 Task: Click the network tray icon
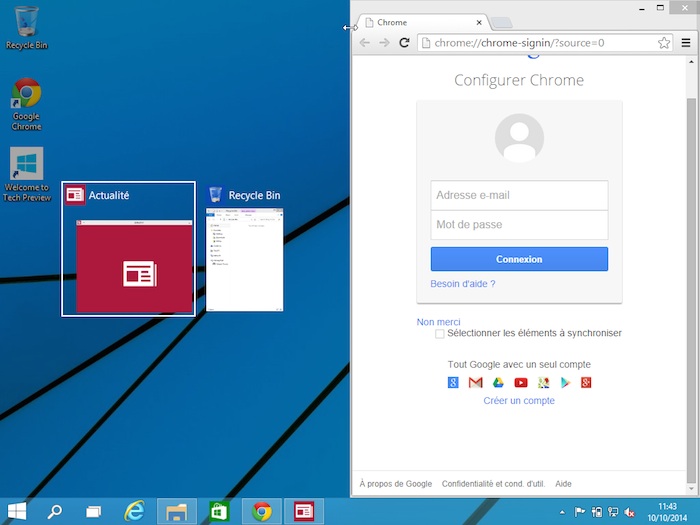coord(613,512)
